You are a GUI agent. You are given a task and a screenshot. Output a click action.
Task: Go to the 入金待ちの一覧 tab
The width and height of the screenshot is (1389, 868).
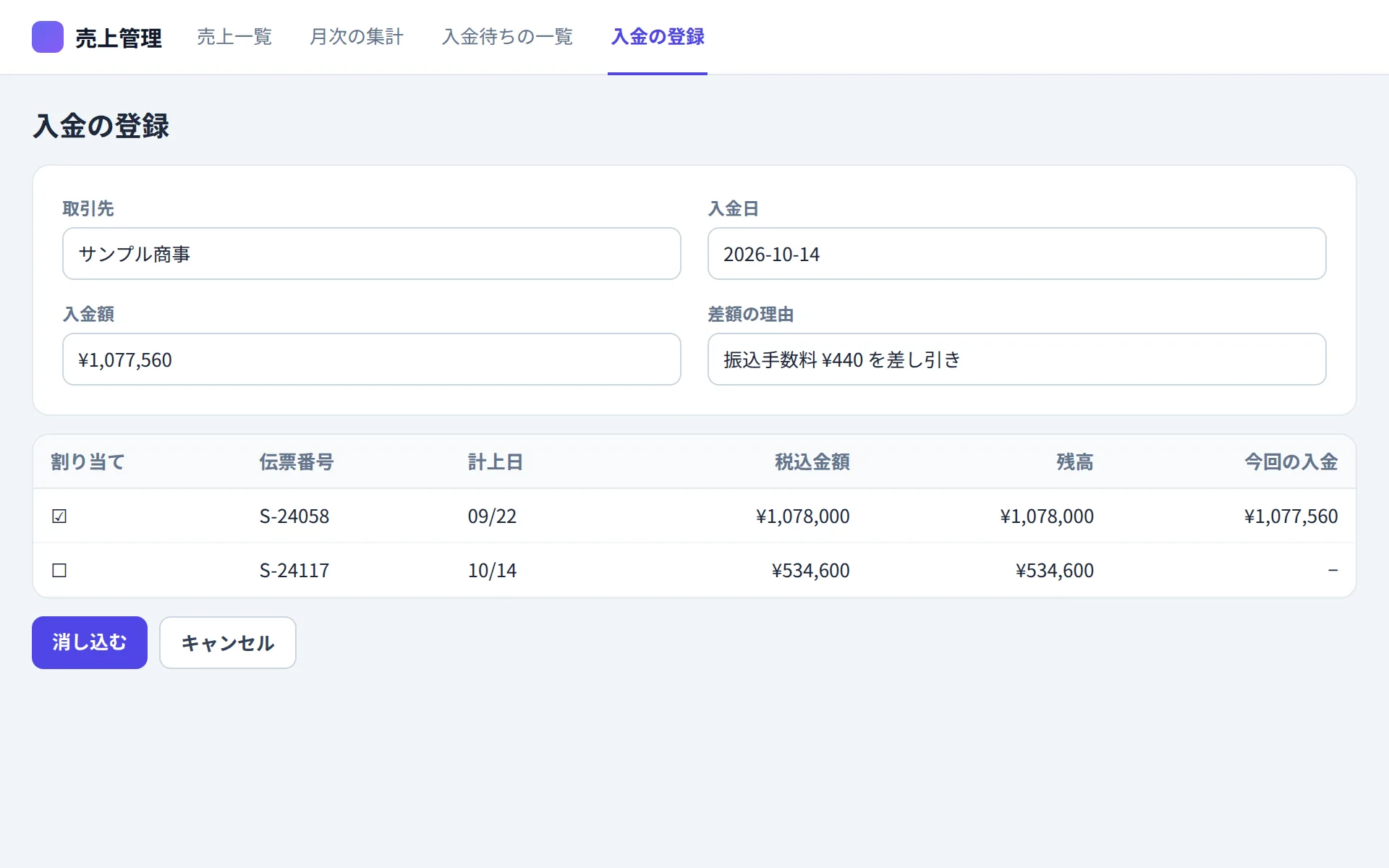pyautogui.click(x=507, y=37)
